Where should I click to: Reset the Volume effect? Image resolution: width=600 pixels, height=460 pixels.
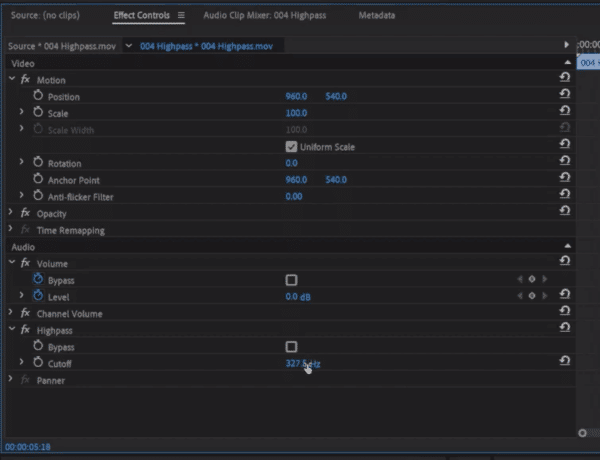pyautogui.click(x=565, y=261)
